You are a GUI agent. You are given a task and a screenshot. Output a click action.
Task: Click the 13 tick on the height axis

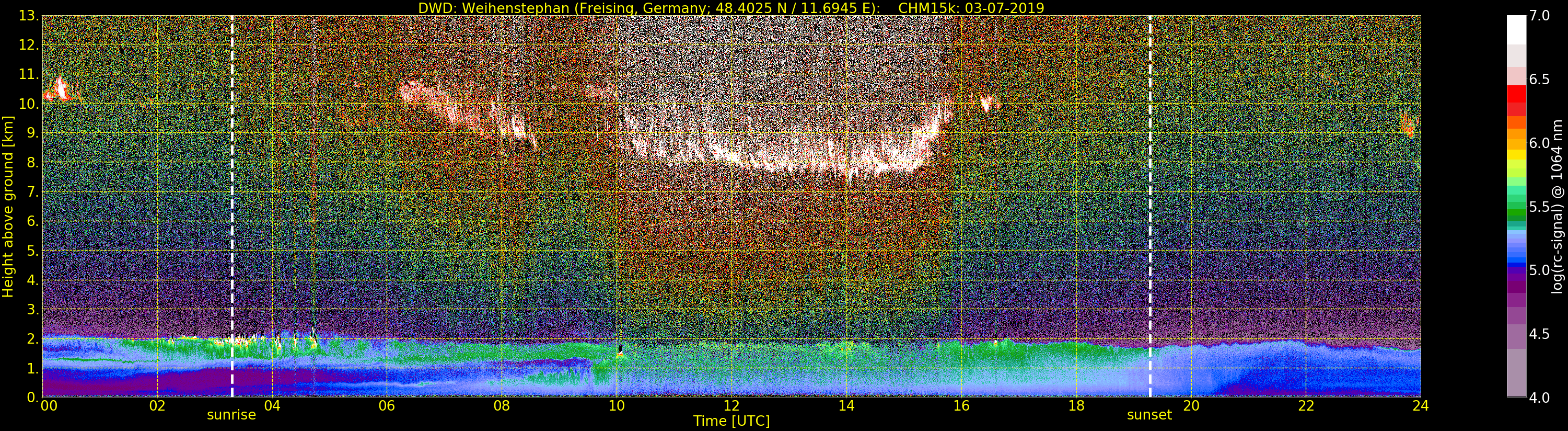click(x=28, y=16)
